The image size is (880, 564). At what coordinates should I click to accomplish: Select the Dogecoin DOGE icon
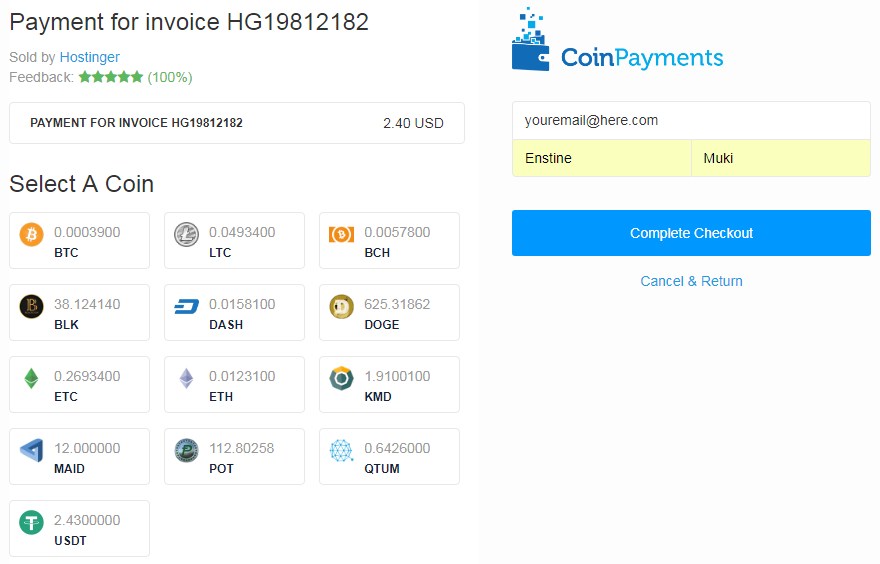(341, 306)
